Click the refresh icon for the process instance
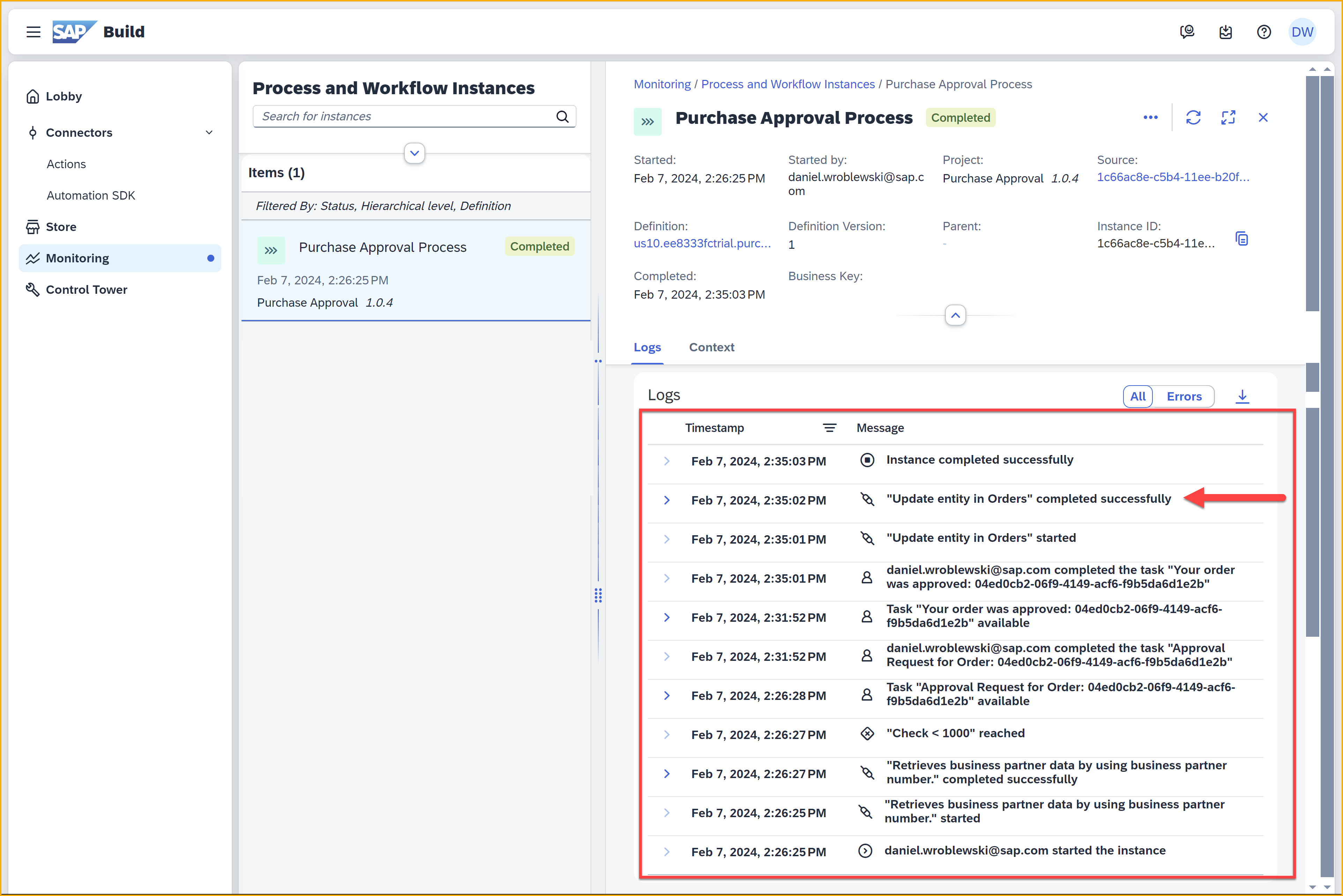 pyautogui.click(x=1193, y=118)
